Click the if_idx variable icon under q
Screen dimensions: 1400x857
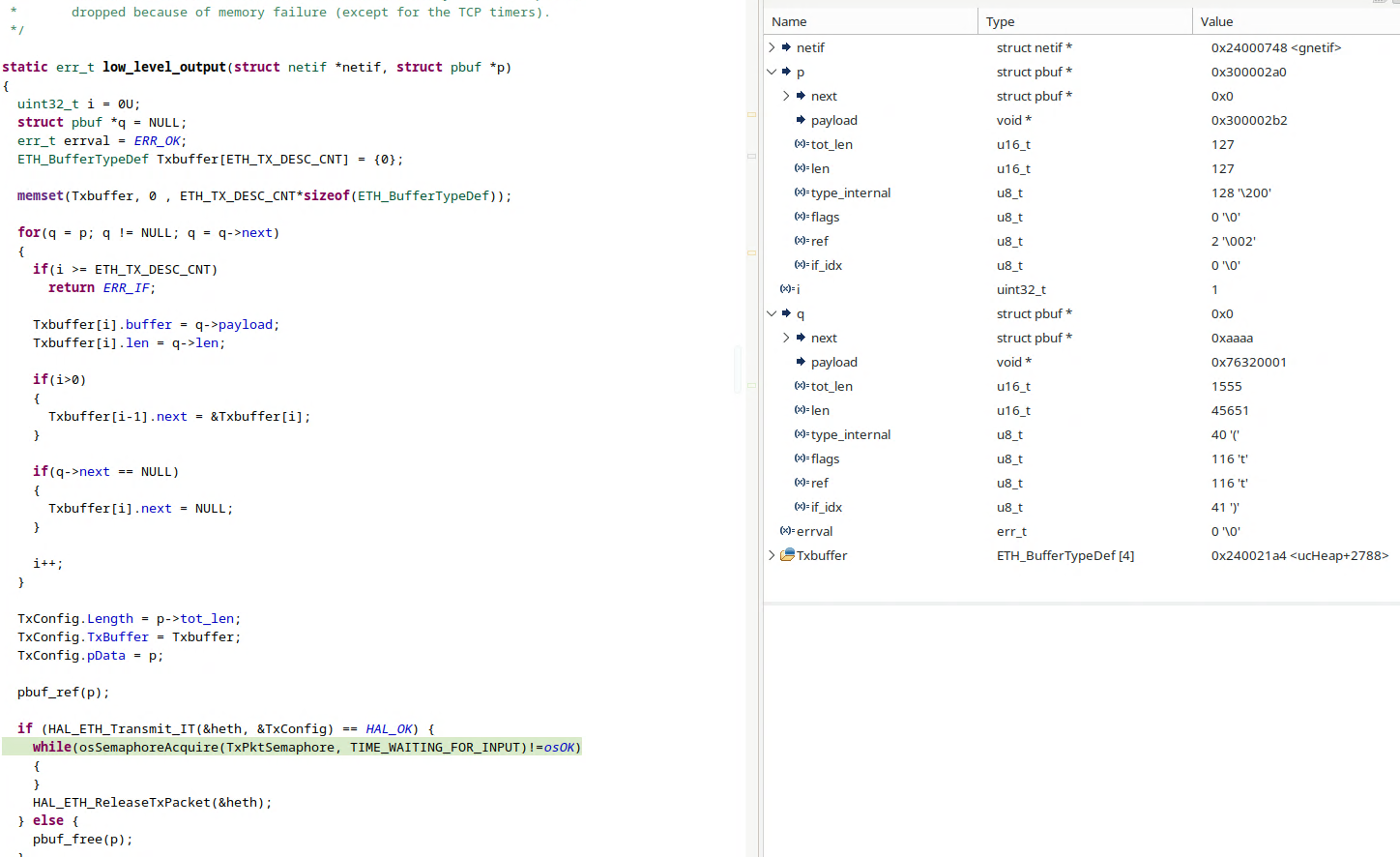(802, 507)
